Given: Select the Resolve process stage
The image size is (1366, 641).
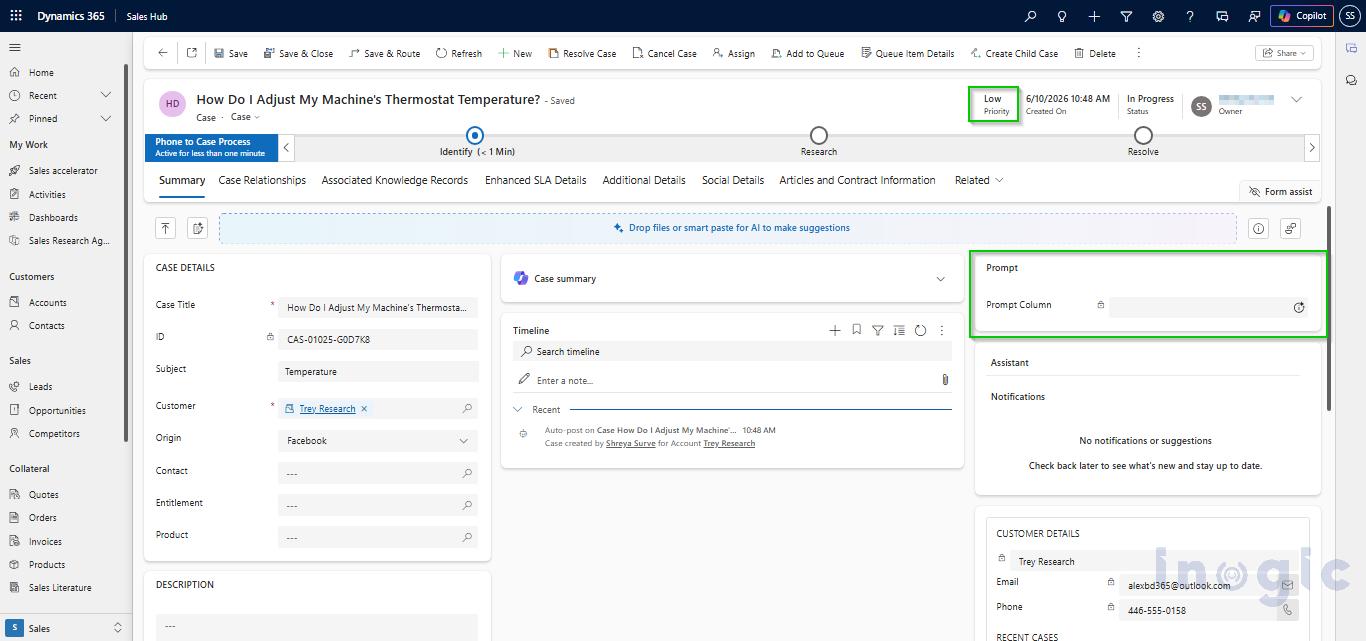Looking at the screenshot, I should point(1143,135).
